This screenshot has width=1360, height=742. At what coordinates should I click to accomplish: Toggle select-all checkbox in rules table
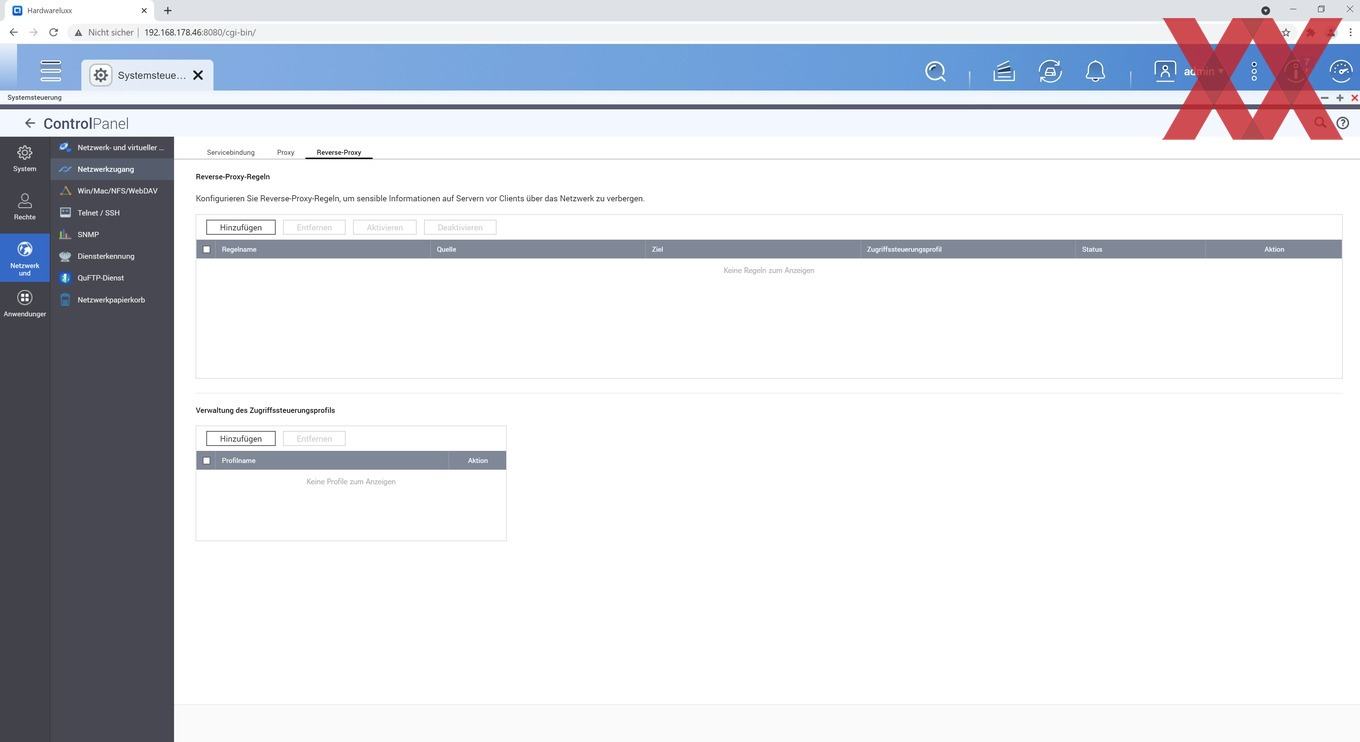point(207,249)
